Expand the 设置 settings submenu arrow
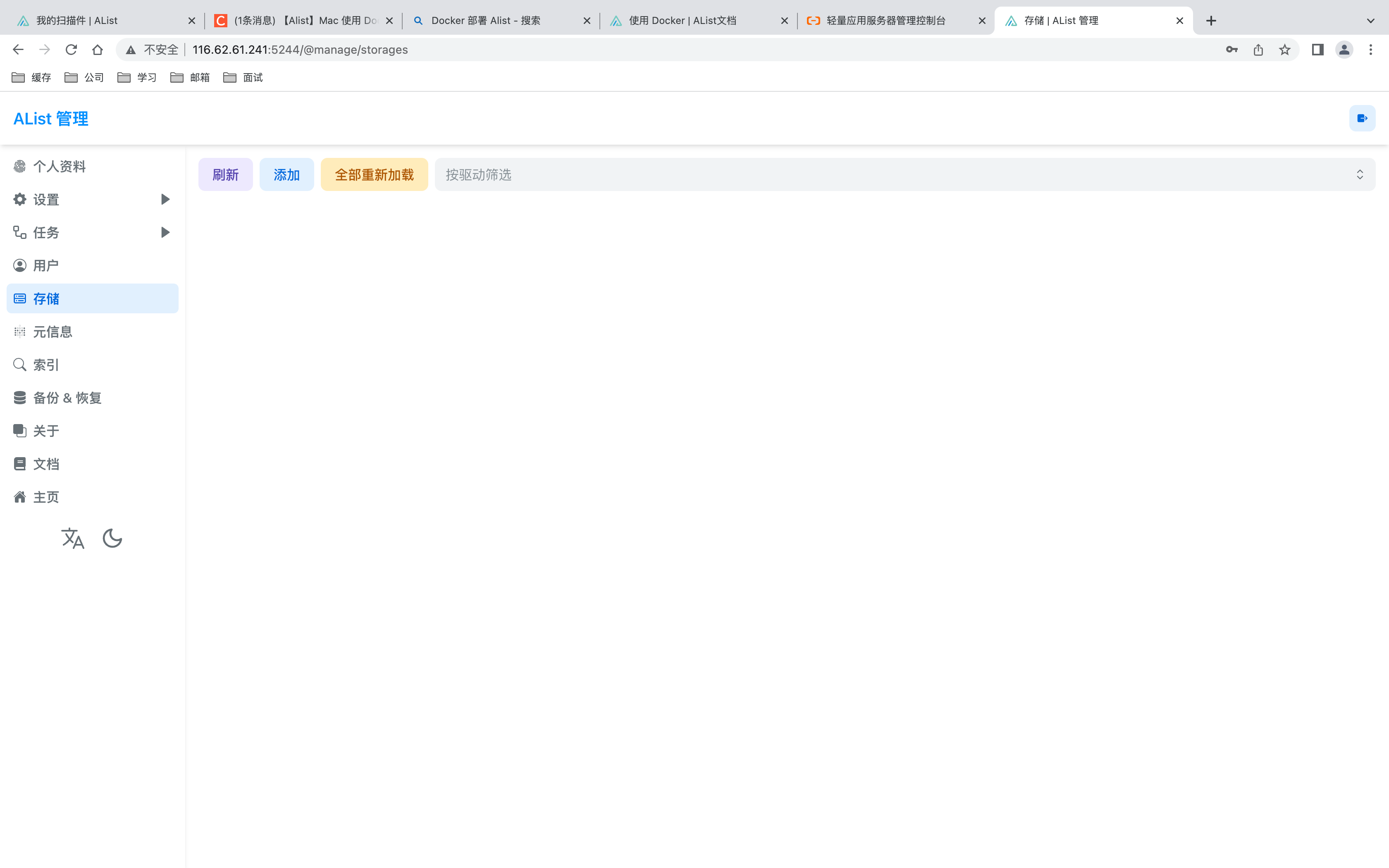Viewport: 1389px width, 868px height. coord(165,199)
